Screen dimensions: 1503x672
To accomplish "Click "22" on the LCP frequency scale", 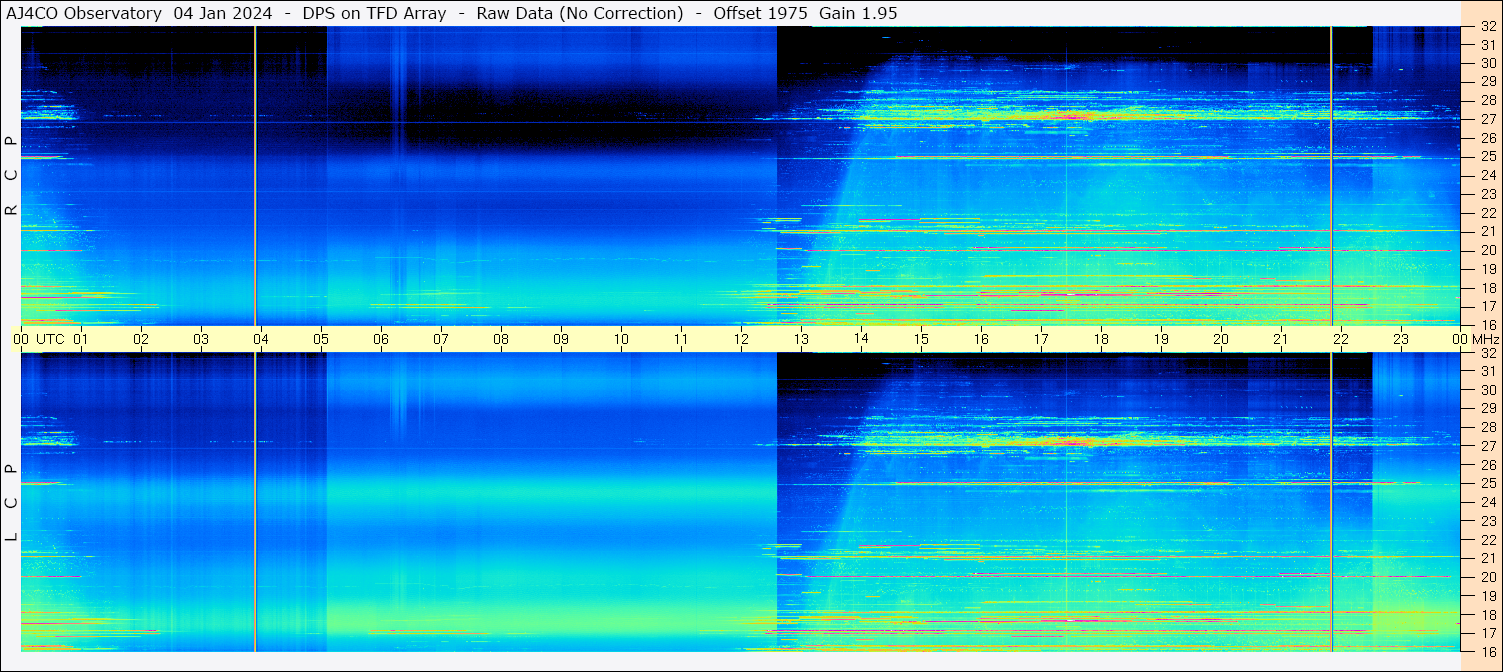I will pos(1488,540).
